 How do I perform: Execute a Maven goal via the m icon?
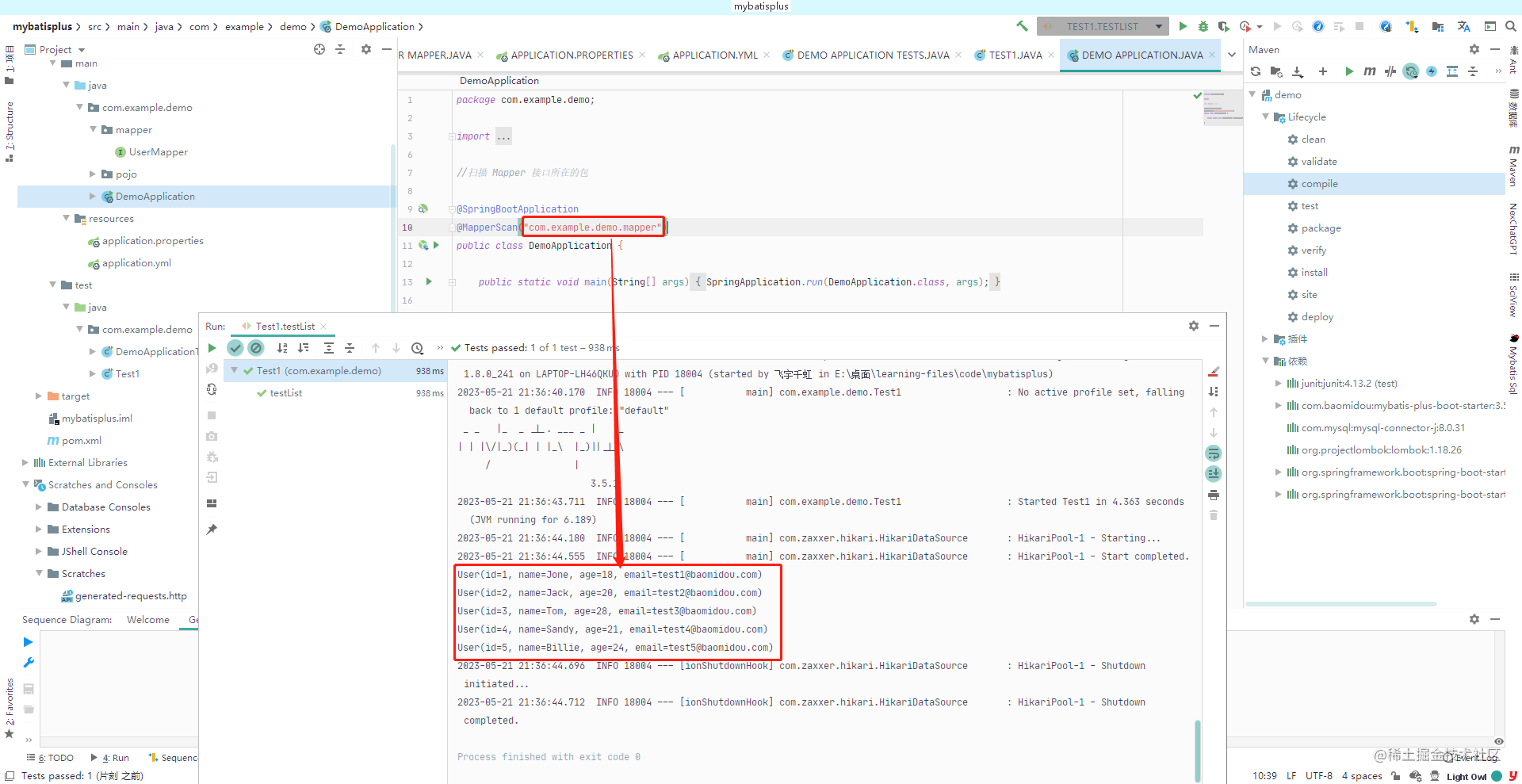point(1369,71)
